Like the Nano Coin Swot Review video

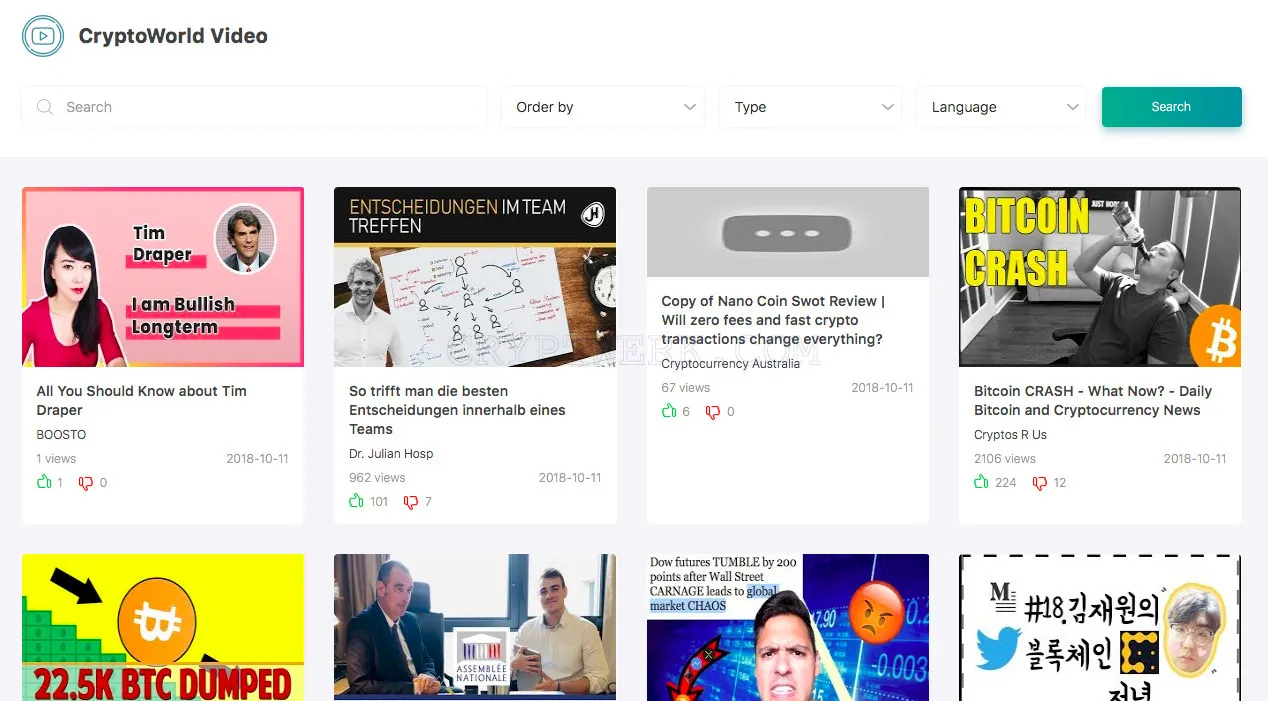click(669, 411)
